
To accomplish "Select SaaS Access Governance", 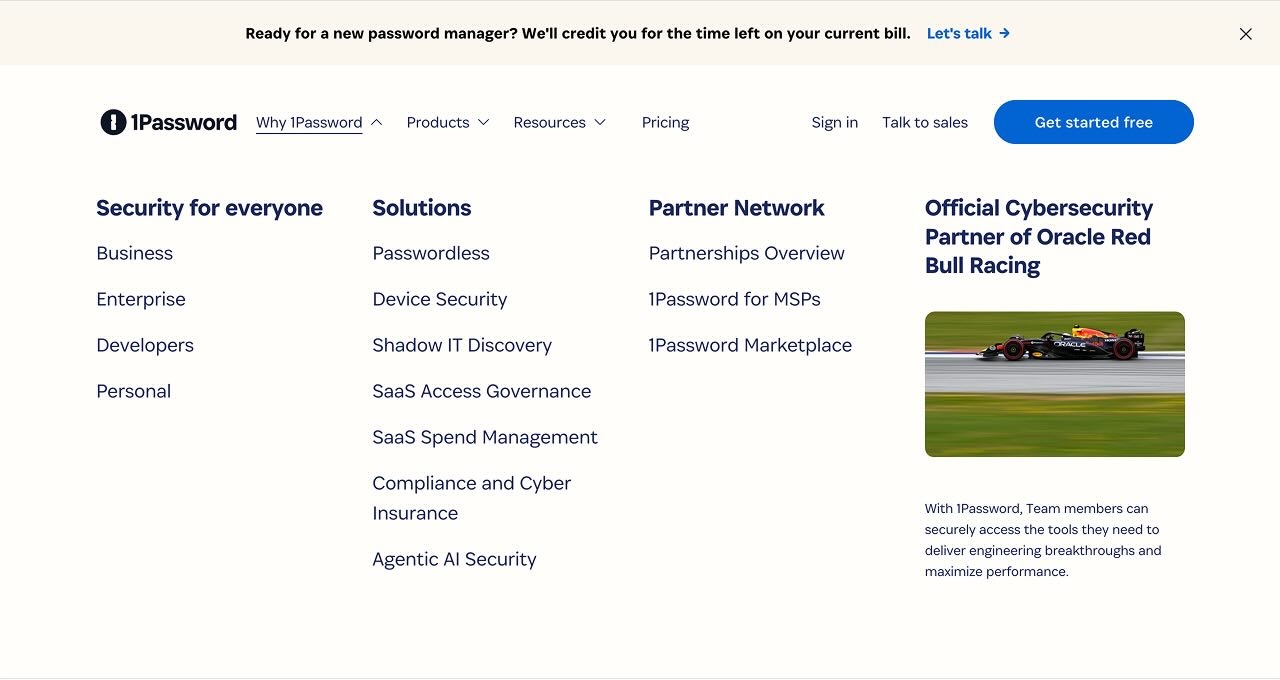I will (481, 391).
